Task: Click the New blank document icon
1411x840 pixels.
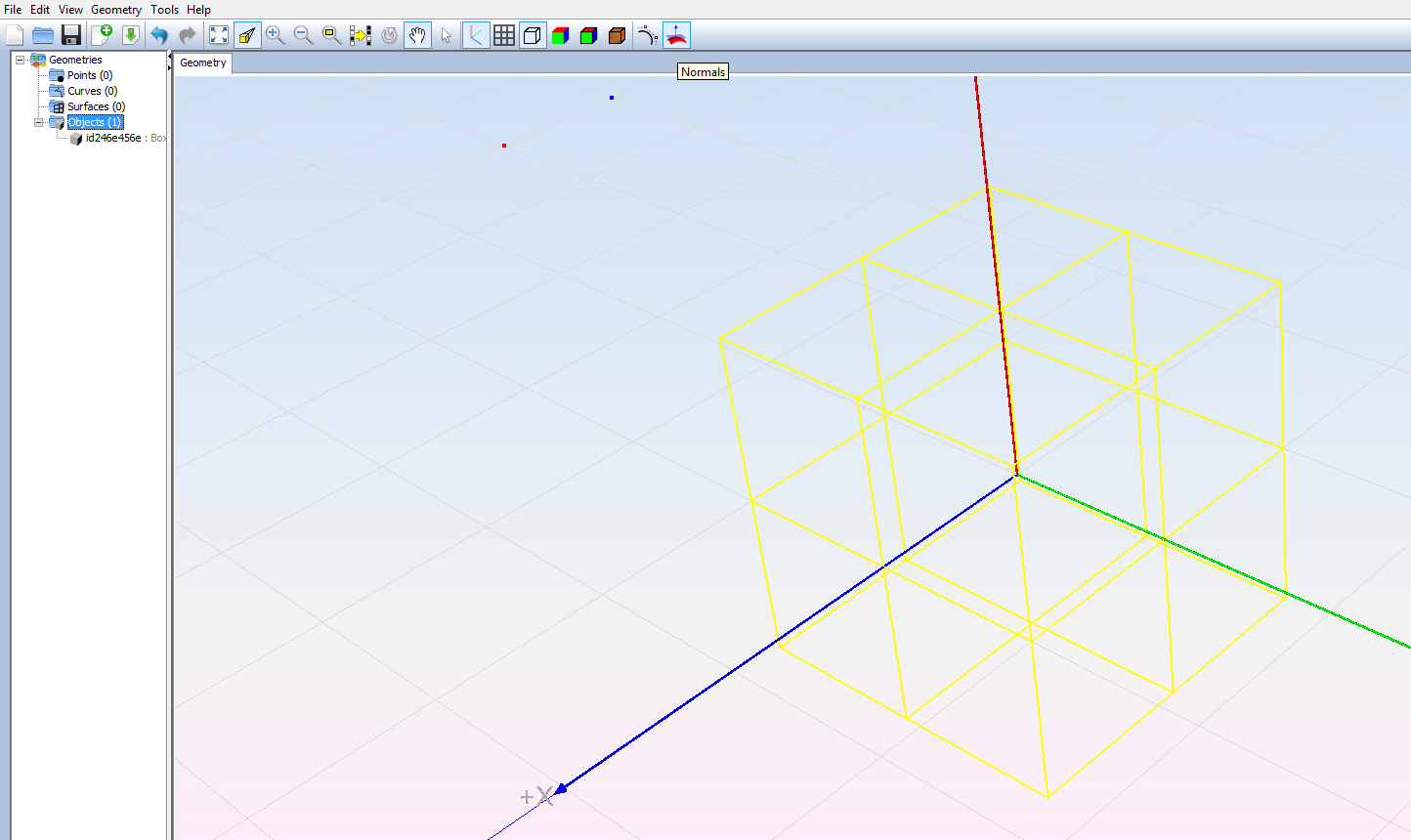Action: coord(15,36)
